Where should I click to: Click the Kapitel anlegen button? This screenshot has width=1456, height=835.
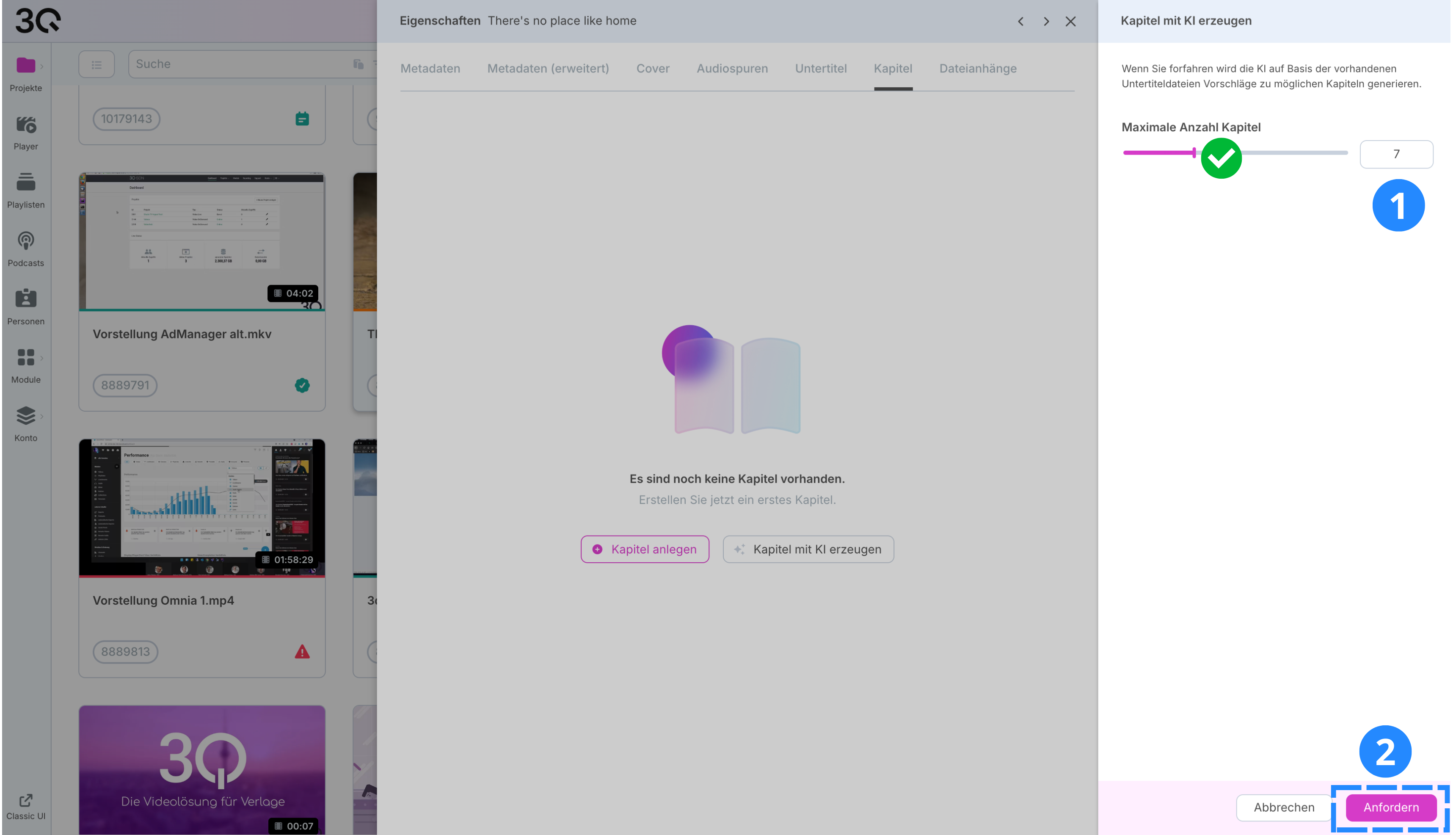pyautogui.click(x=644, y=549)
